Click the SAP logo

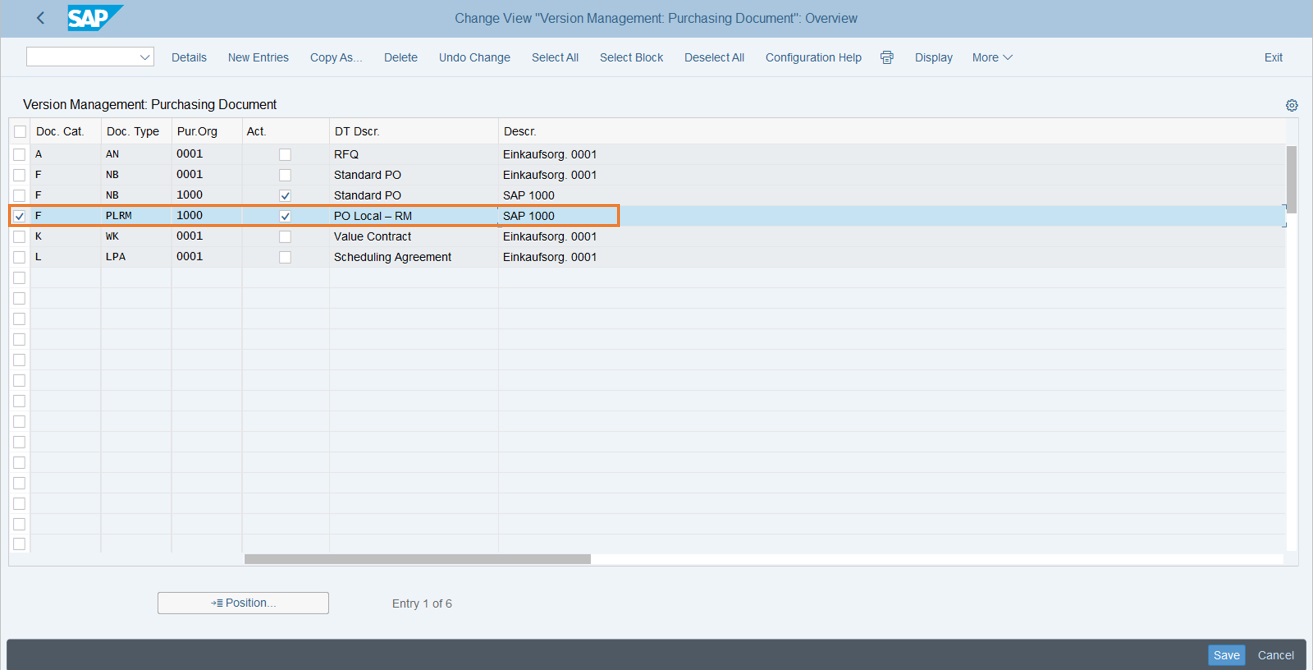[x=94, y=18]
